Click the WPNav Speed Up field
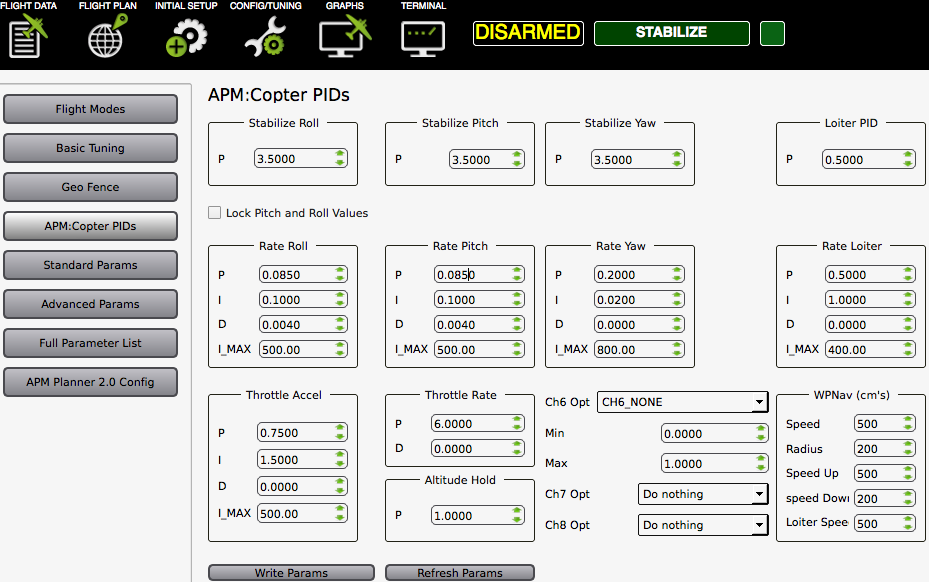This screenshot has width=929, height=582. [x=884, y=474]
